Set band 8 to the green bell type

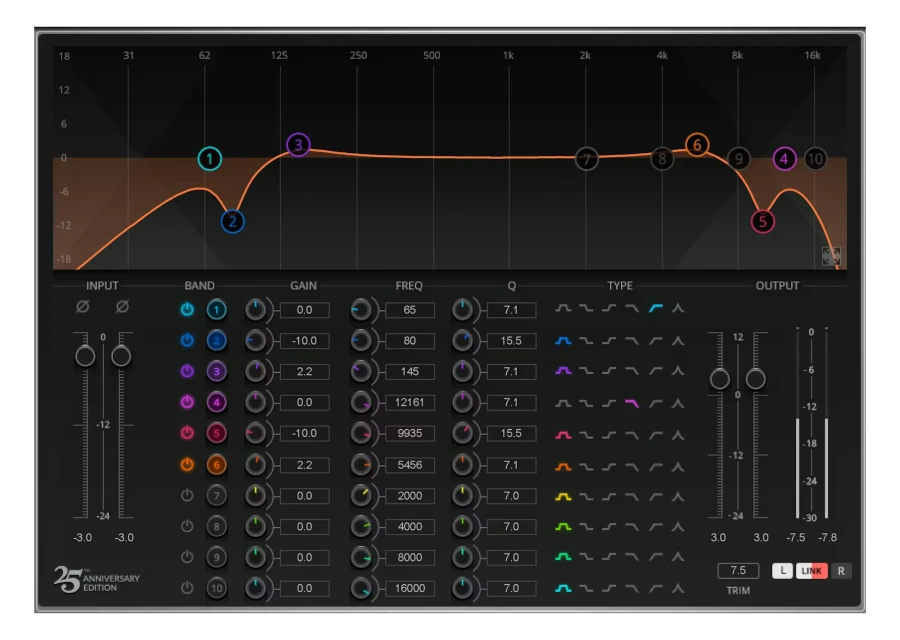tap(563, 527)
